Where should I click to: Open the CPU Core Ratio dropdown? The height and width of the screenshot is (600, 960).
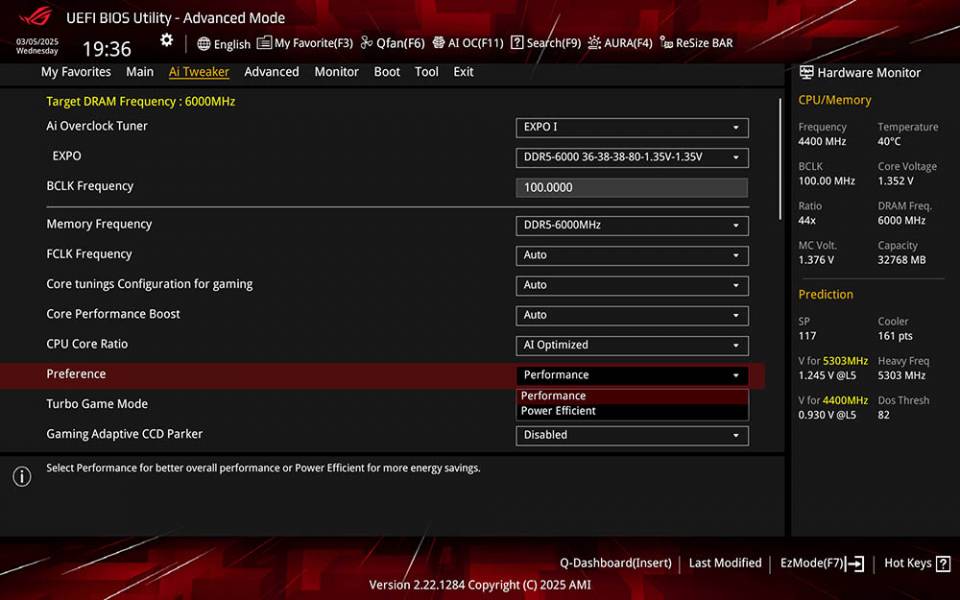tap(632, 345)
